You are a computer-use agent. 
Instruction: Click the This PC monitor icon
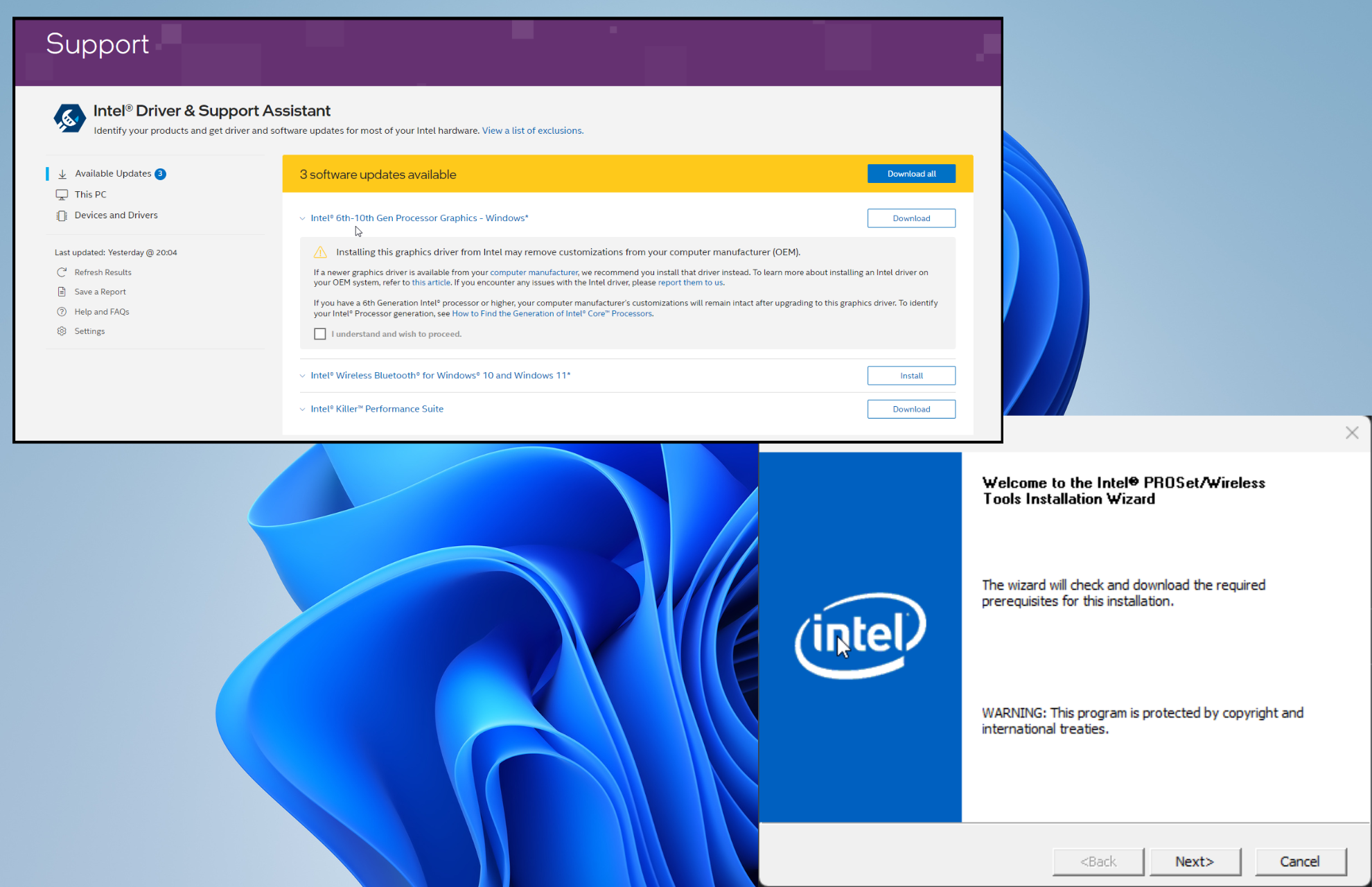[x=62, y=195]
